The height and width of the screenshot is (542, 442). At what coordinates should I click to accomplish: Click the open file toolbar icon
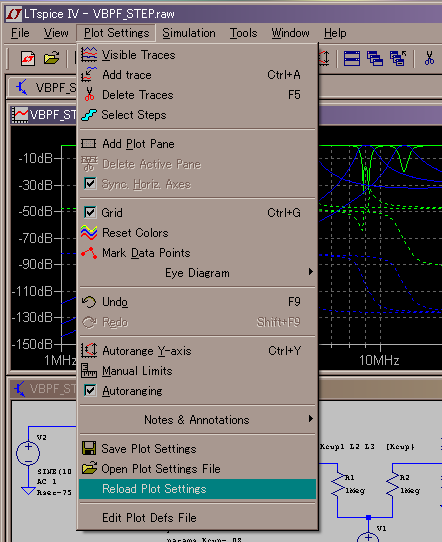coord(51,58)
